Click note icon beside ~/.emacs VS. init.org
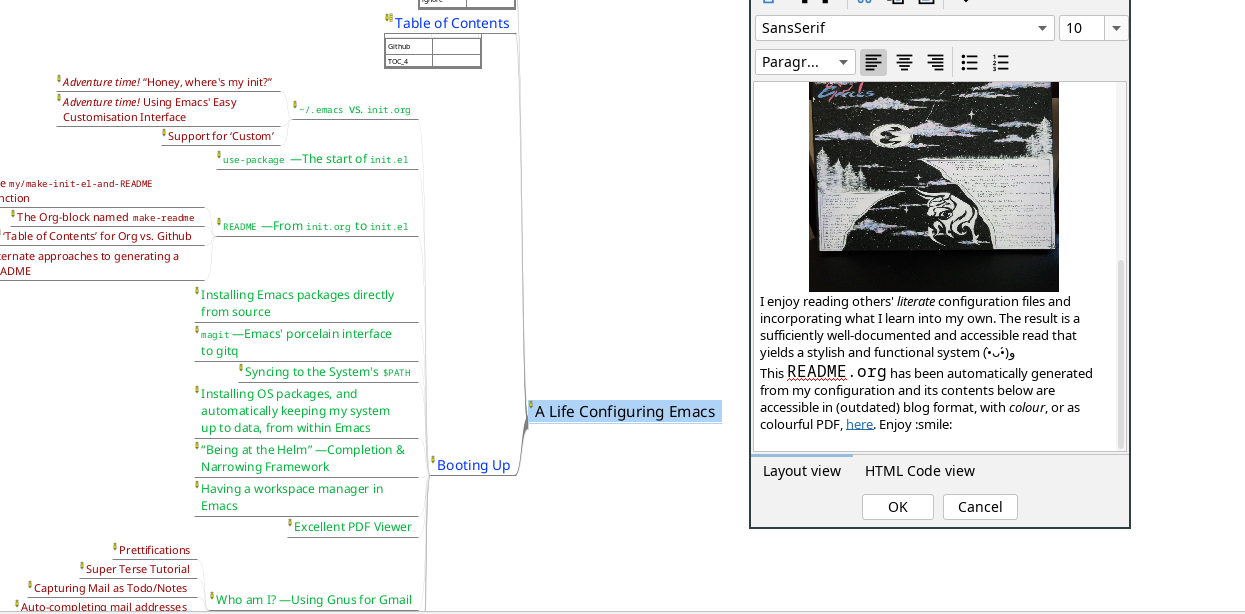Image resolution: width=1245 pixels, height=614 pixels. (295, 104)
